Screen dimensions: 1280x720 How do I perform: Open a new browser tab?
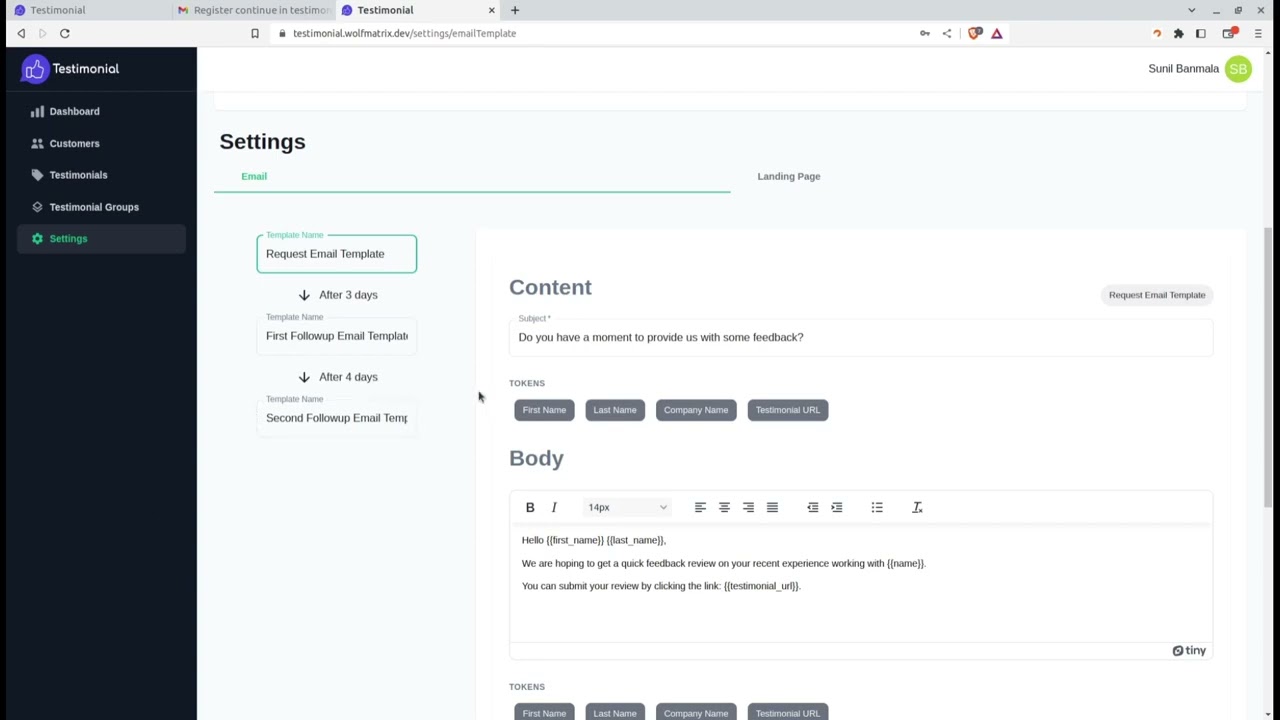coord(515,10)
